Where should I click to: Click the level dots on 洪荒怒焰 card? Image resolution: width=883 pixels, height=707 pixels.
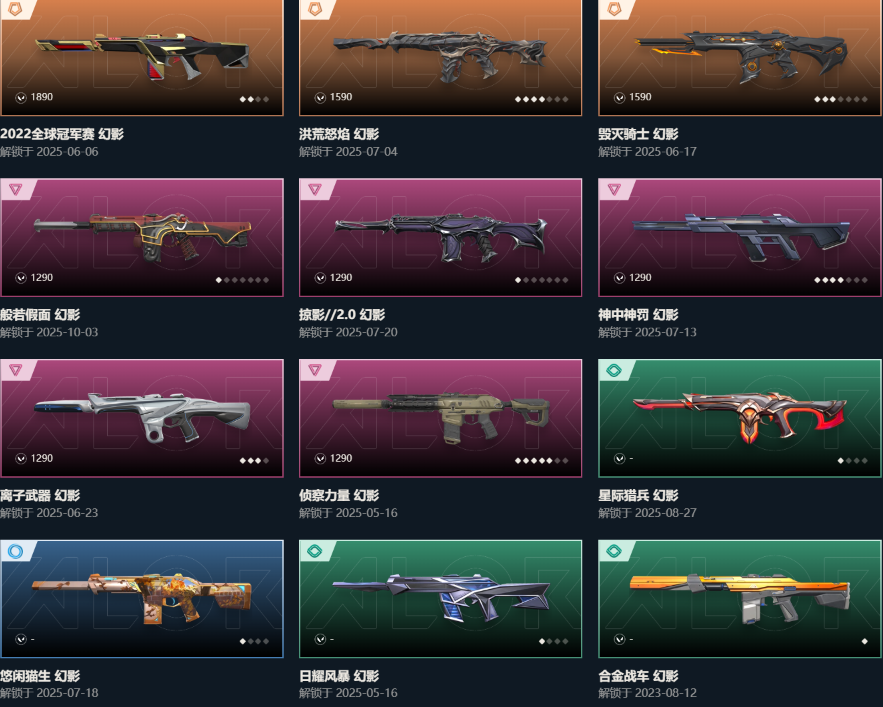(x=541, y=99)
